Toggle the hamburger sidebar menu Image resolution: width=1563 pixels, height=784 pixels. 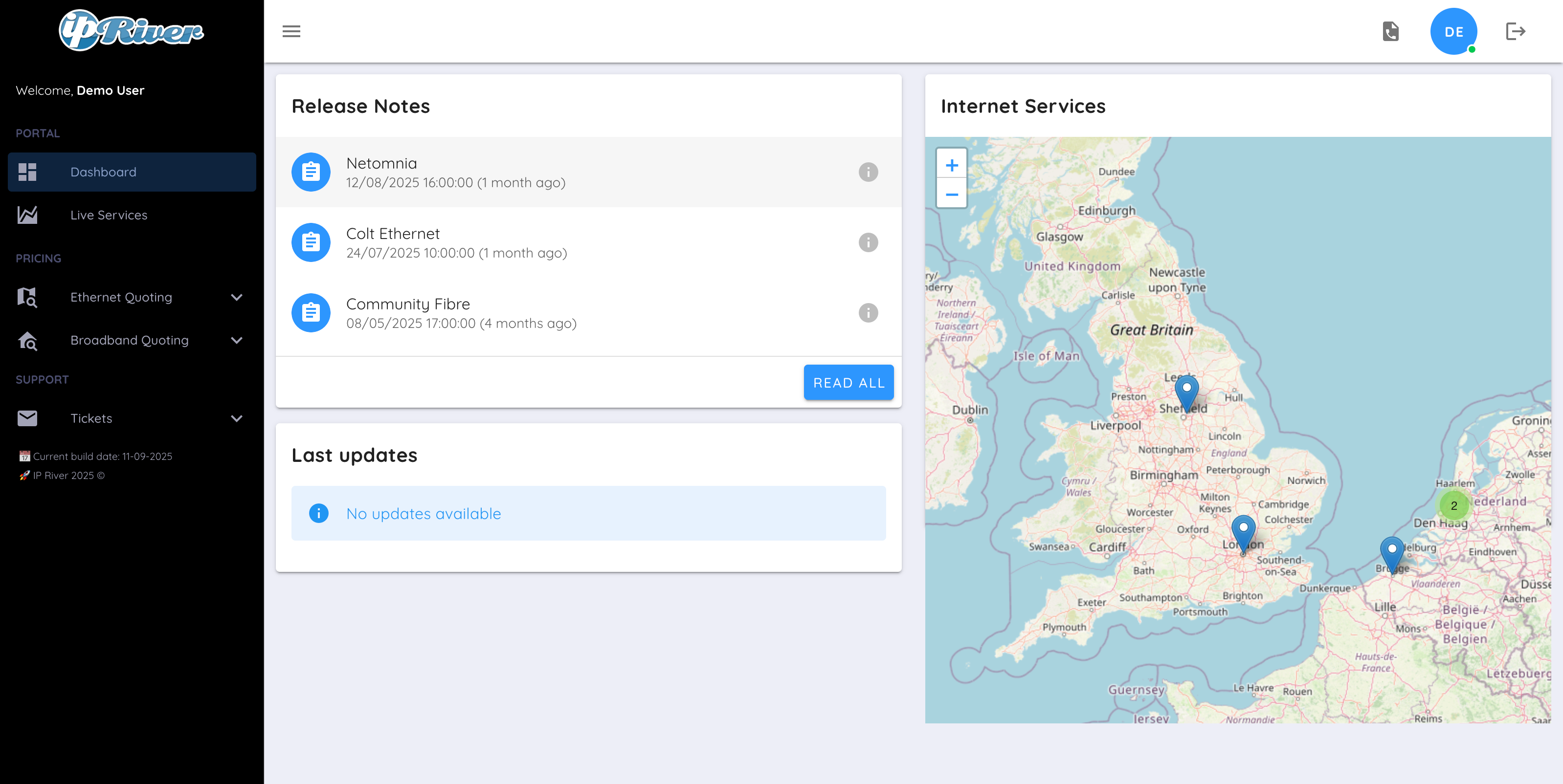click(291, 32)
